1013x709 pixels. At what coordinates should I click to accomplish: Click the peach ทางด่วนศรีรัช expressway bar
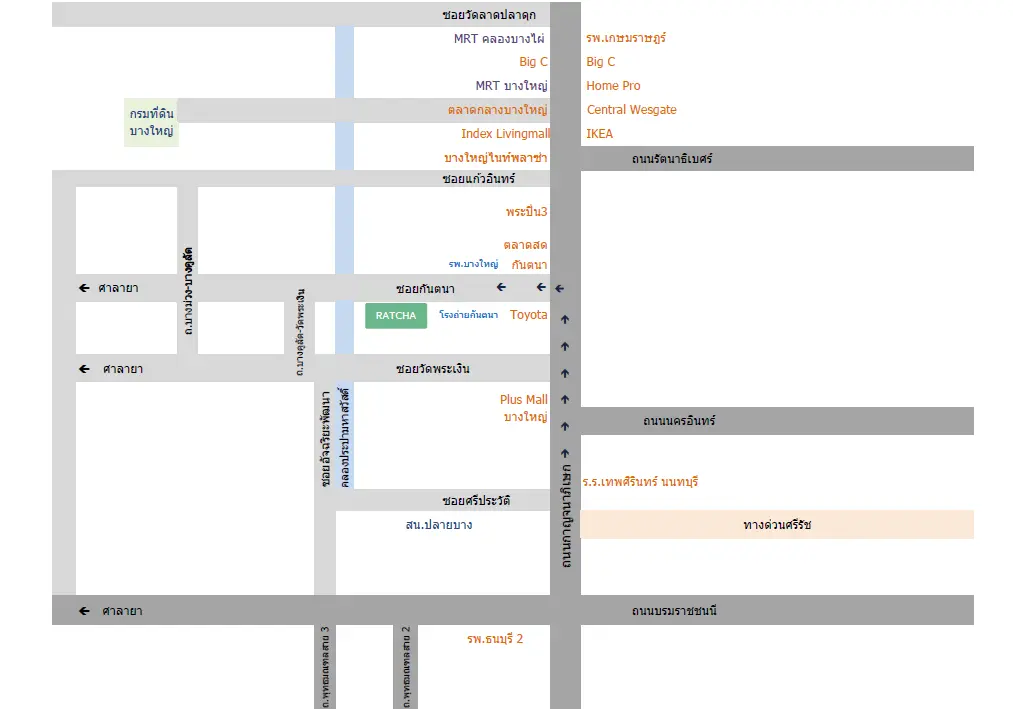tap(777, 525)
